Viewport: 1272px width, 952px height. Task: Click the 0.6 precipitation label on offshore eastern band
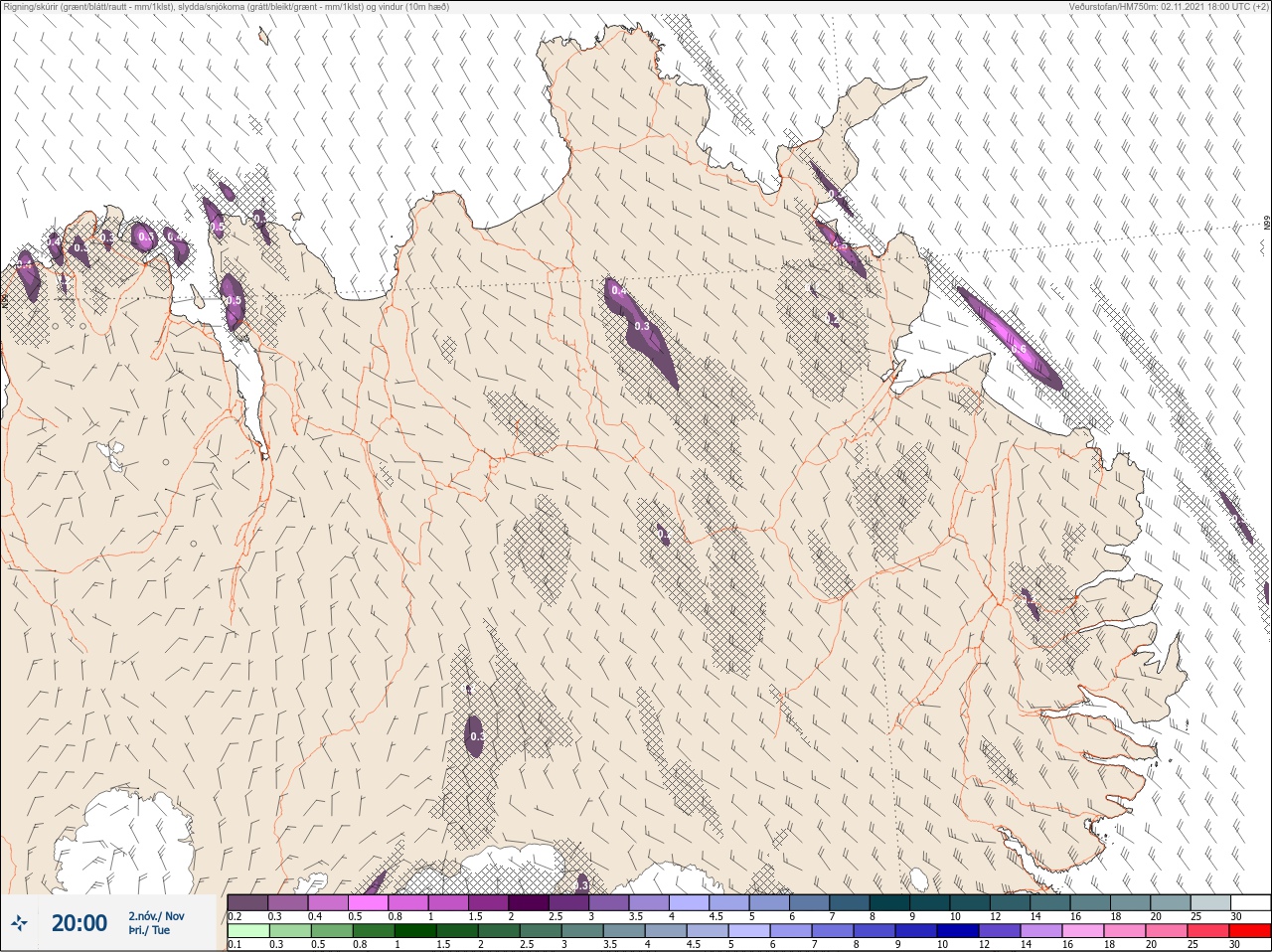[1019, 348]
